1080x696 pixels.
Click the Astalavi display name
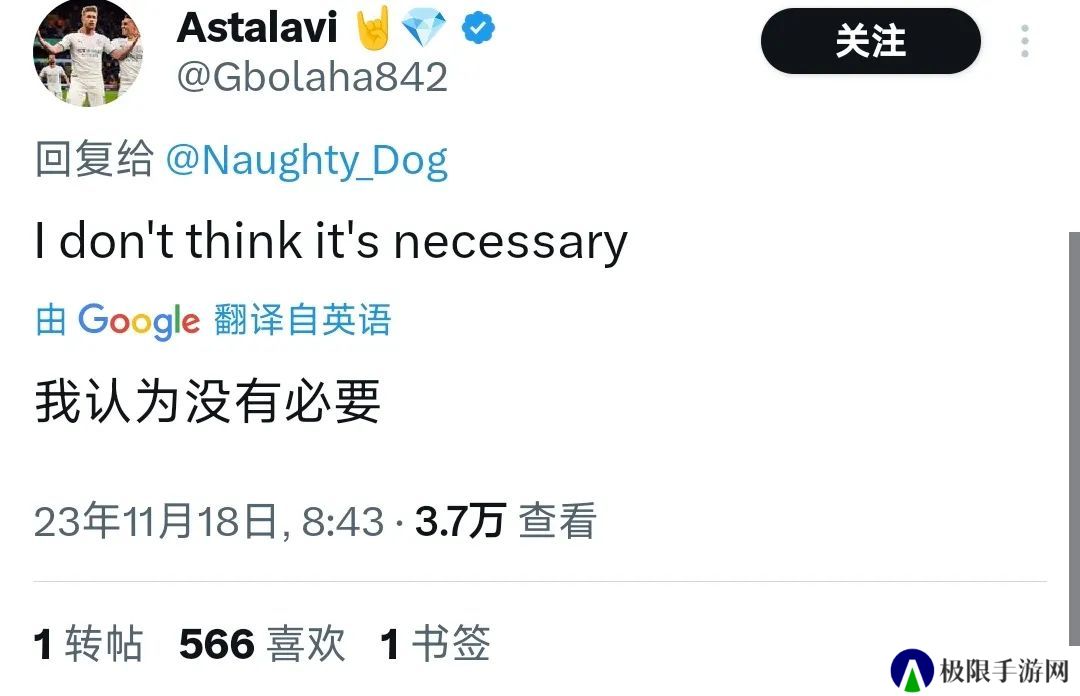coord(257,28)
